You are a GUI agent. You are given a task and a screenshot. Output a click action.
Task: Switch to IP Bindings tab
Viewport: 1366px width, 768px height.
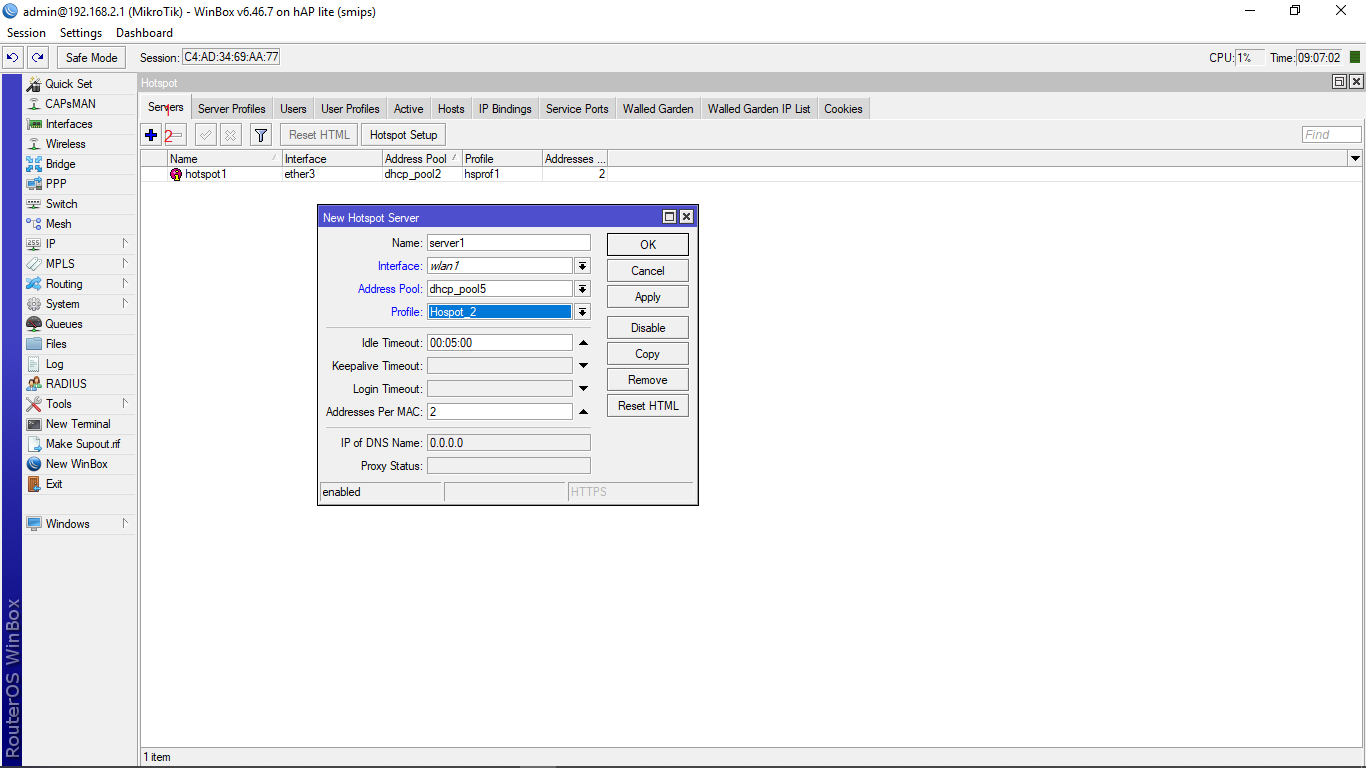coord(505,109)
